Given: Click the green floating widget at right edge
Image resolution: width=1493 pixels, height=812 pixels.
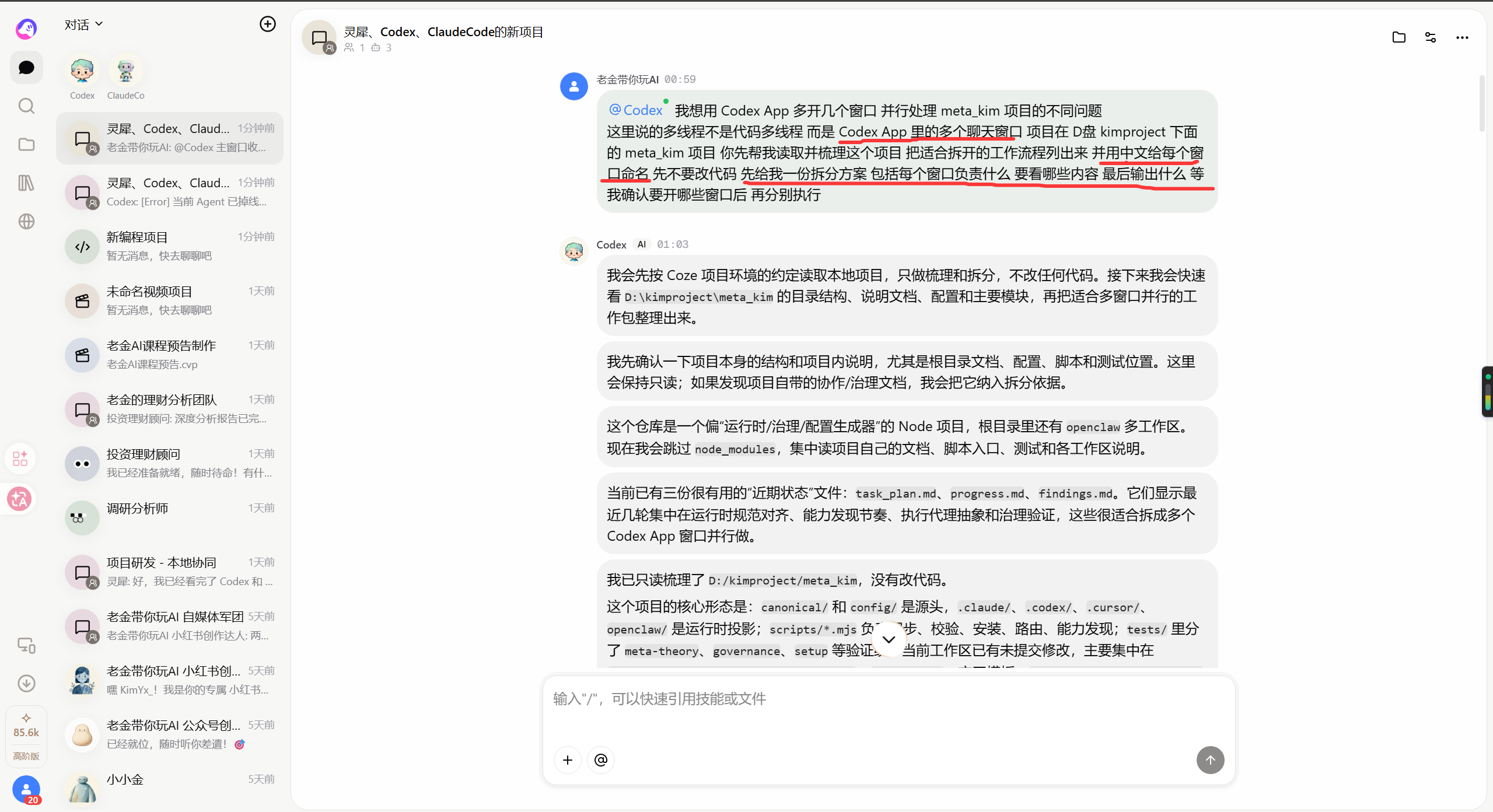Looking at the screenshot, I should pos(1488,391).
